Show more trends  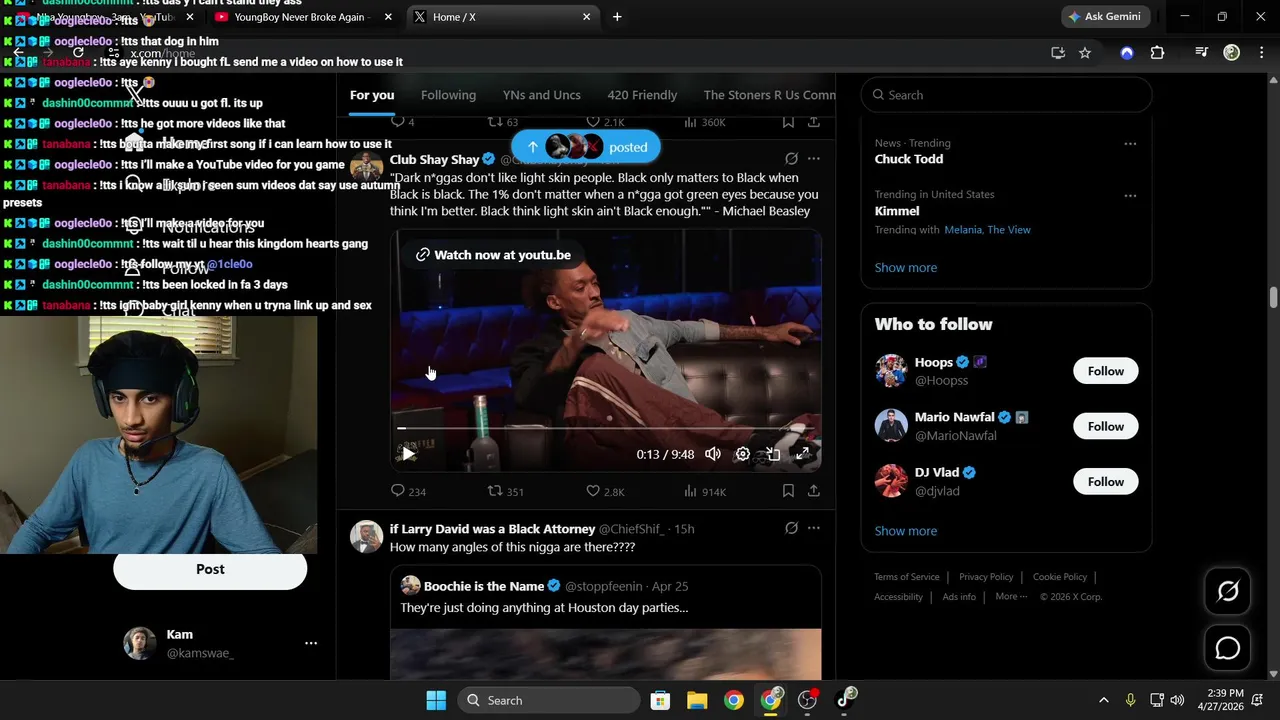click(x=906, y=267)
